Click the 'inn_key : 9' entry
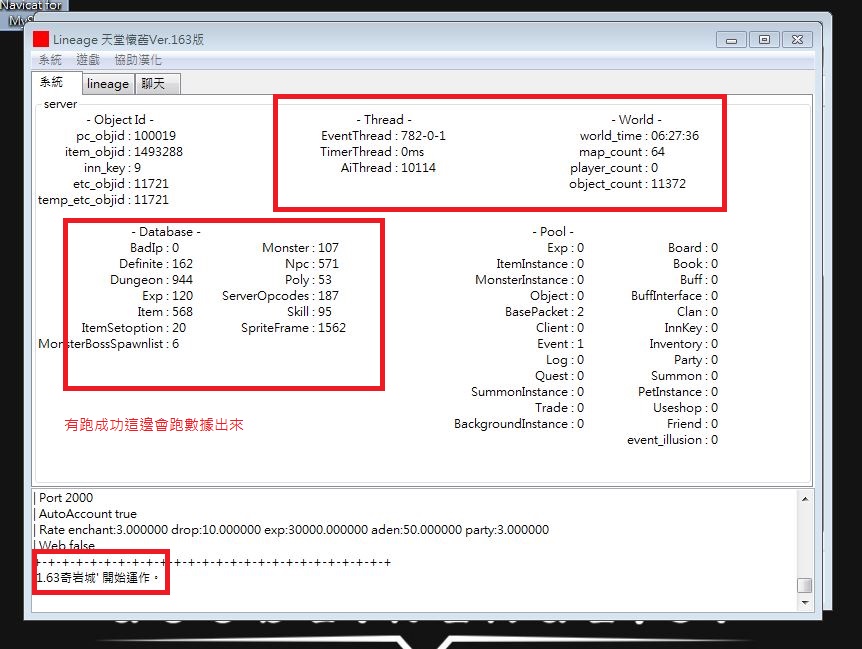 [112, 168]
